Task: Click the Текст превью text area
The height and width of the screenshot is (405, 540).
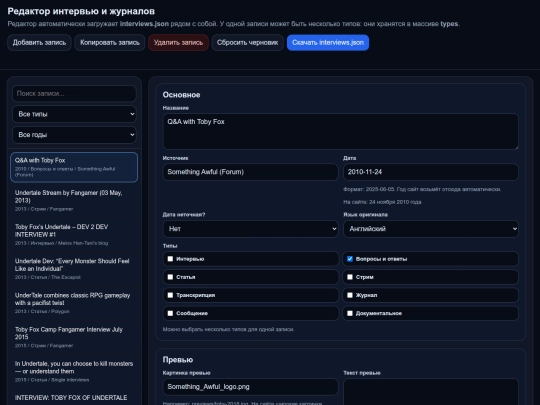Action: pos(431,392)
